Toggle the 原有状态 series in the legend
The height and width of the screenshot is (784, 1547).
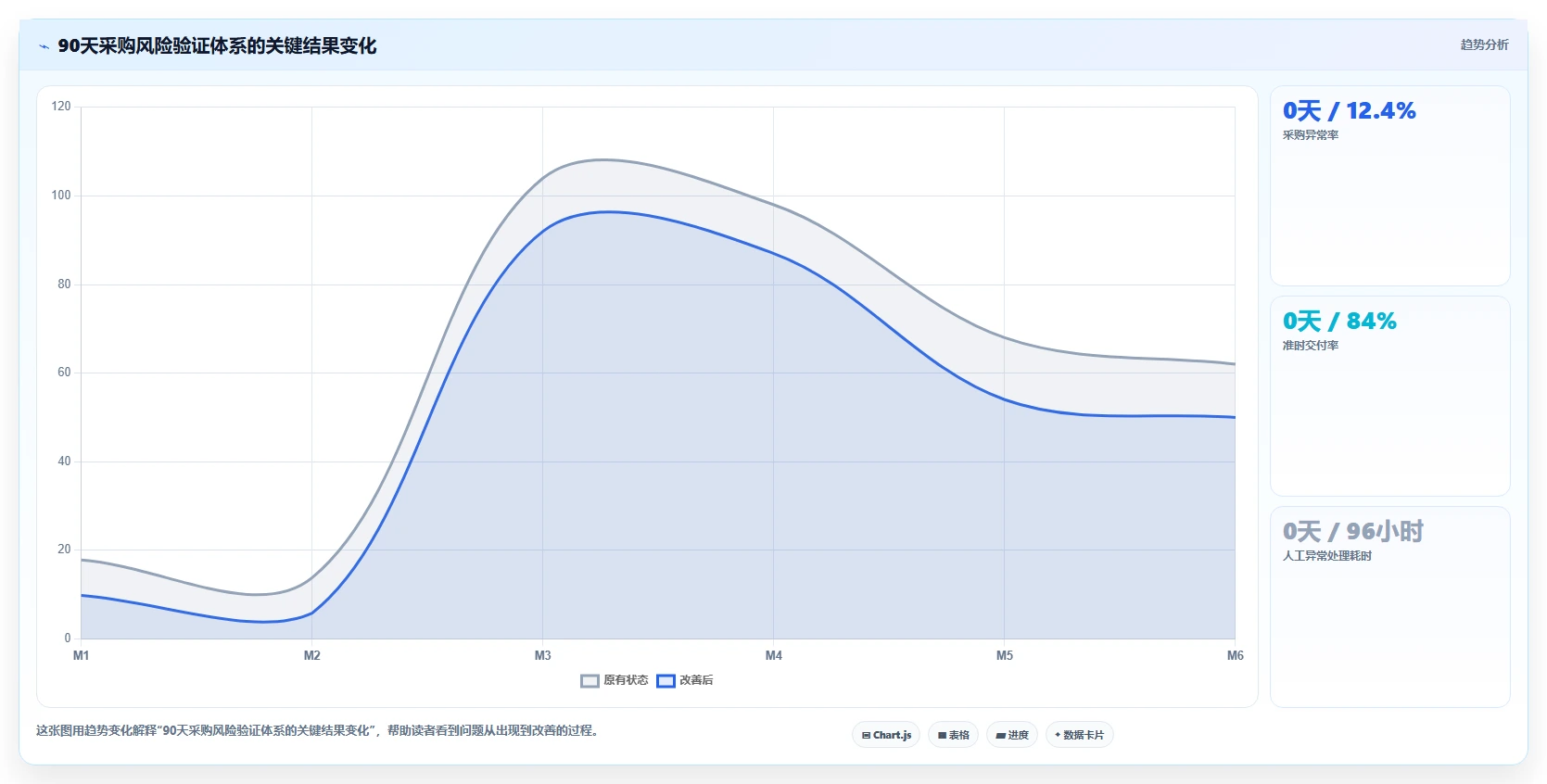click(615, 680)
